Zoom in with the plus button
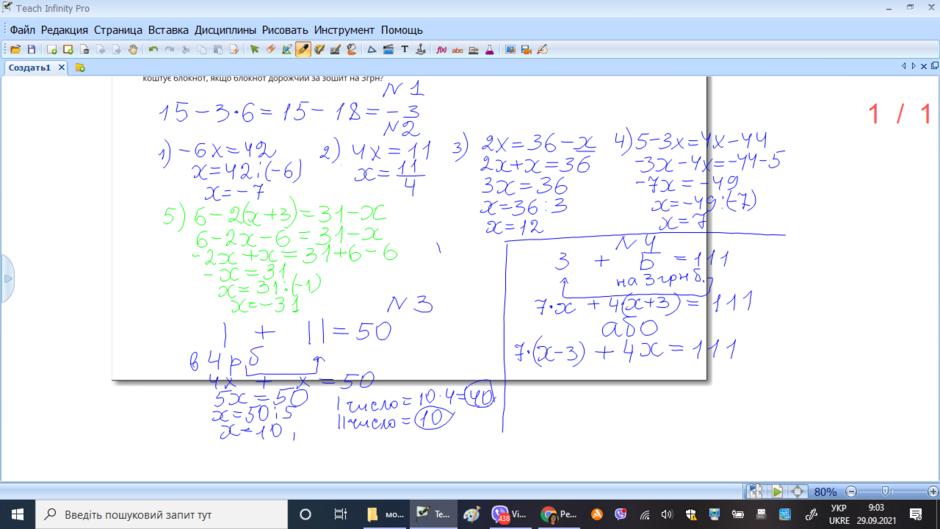The image size is (940, 529). click(933, 491)
